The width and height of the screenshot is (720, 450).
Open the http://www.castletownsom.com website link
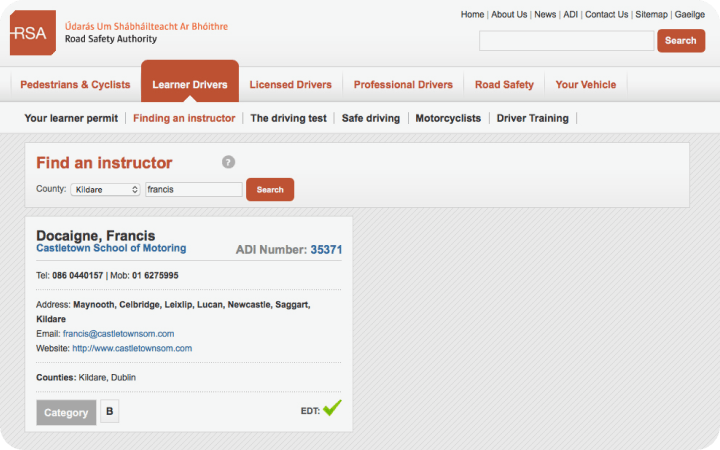tap(132, 348)
